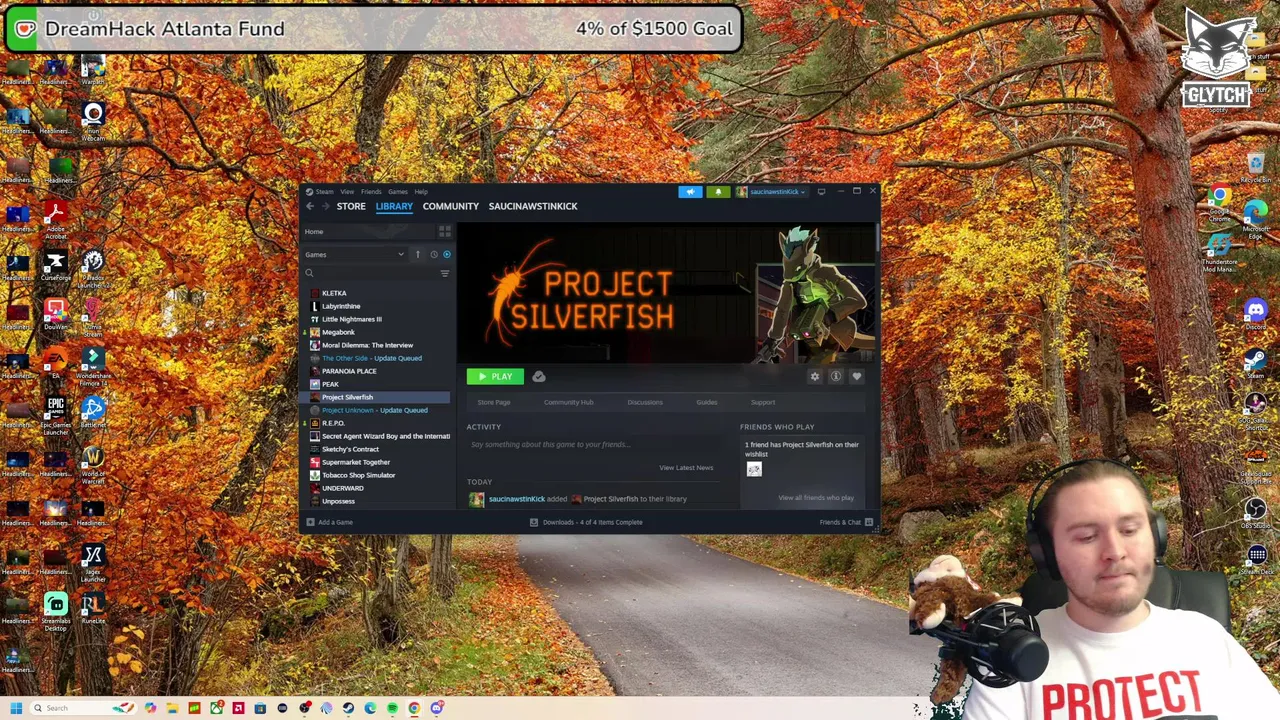
Task: Open the View menu
Action: (x=347, y=192)
